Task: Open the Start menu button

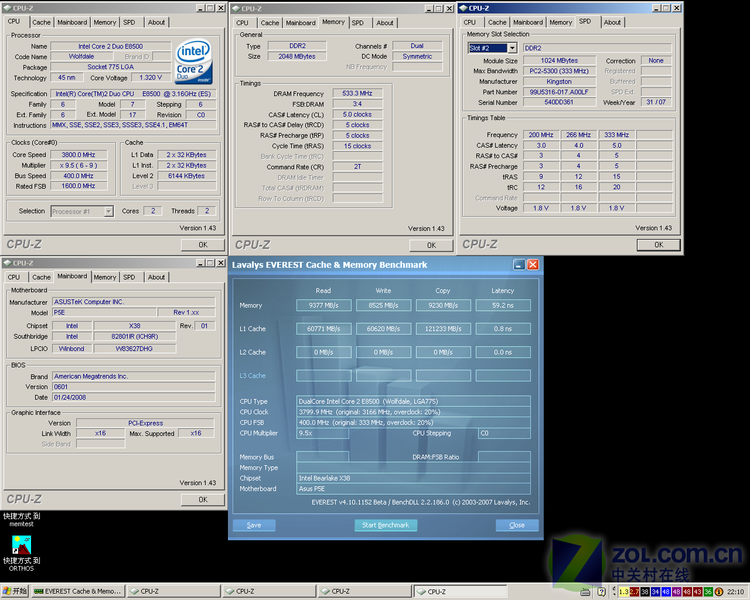Action: click(x=15, y=591)
